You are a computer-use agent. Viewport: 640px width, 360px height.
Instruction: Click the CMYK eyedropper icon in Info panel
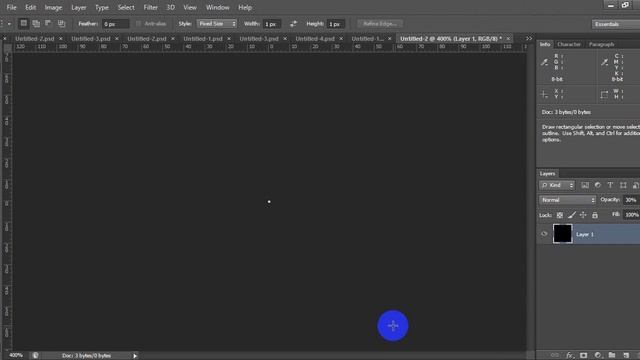point(604,62)
